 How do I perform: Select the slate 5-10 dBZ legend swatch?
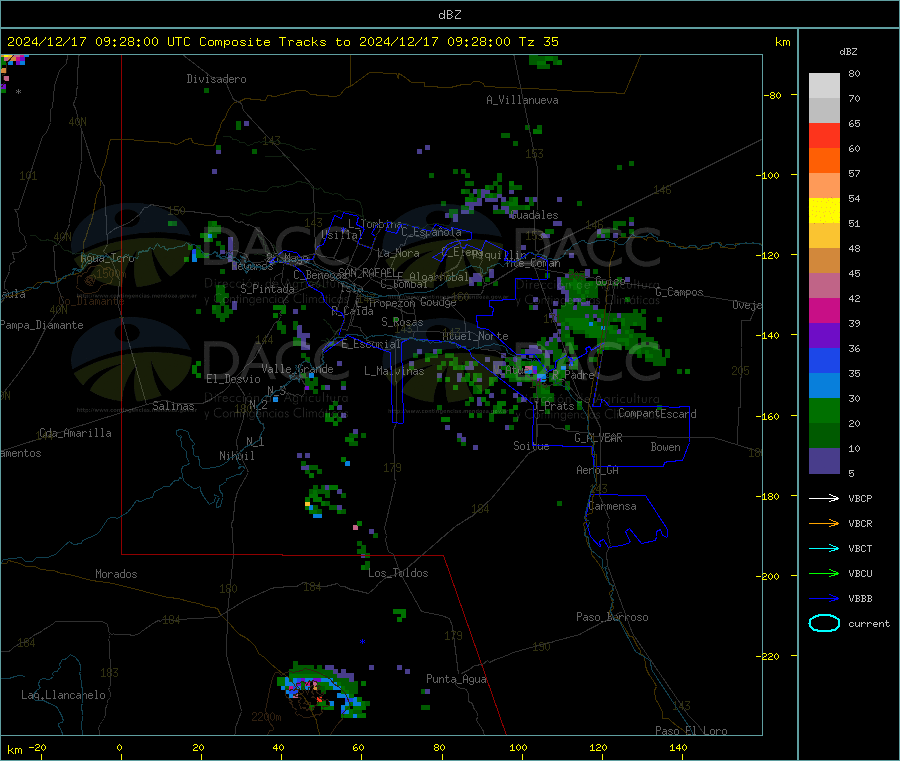824,461
